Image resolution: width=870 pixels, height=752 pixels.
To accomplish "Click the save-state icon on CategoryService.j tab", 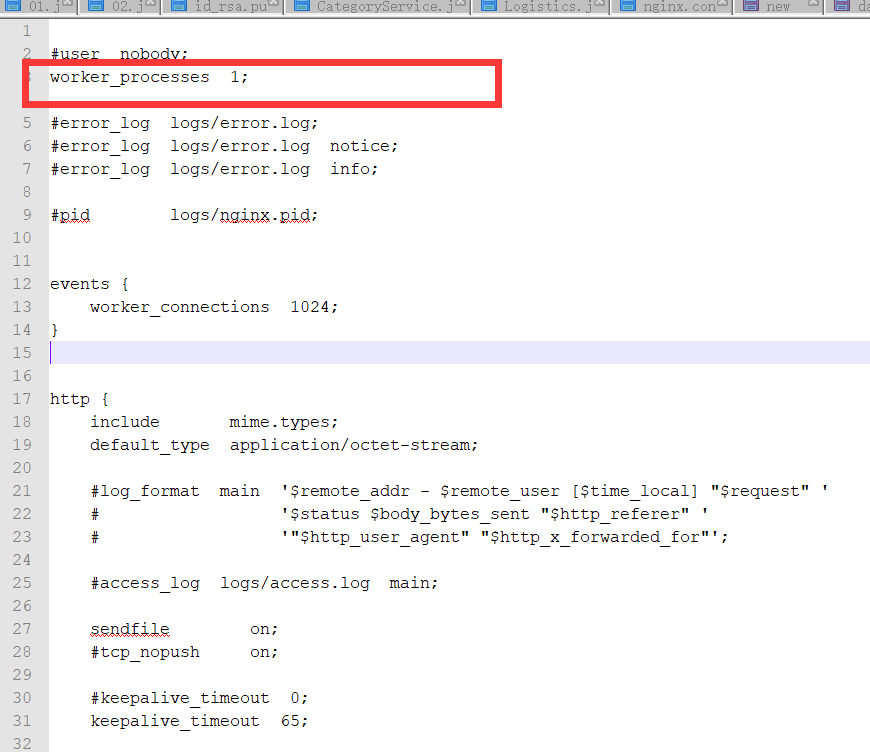I will (x=301, y=6).
